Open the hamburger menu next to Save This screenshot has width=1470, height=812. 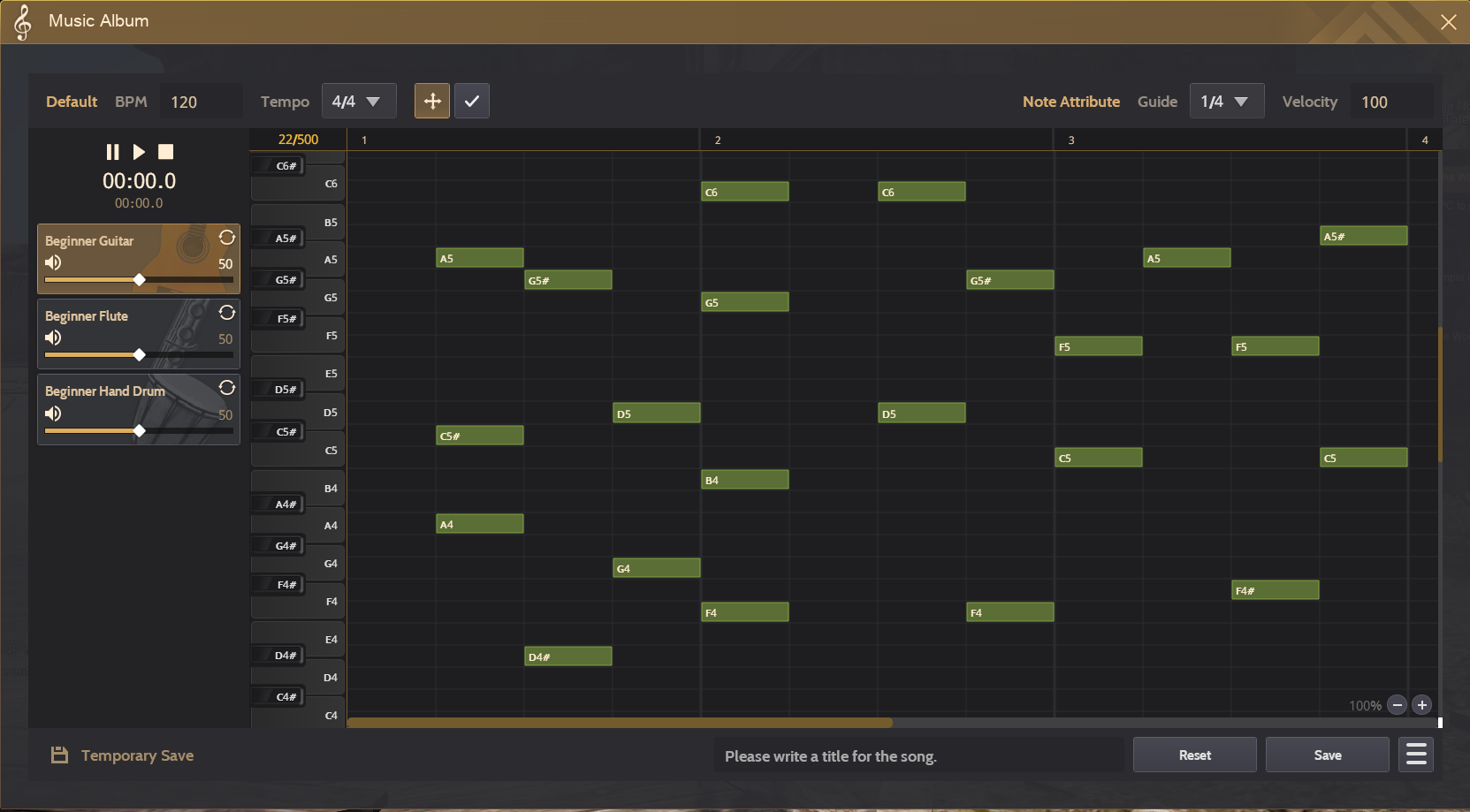point(1416,755)
